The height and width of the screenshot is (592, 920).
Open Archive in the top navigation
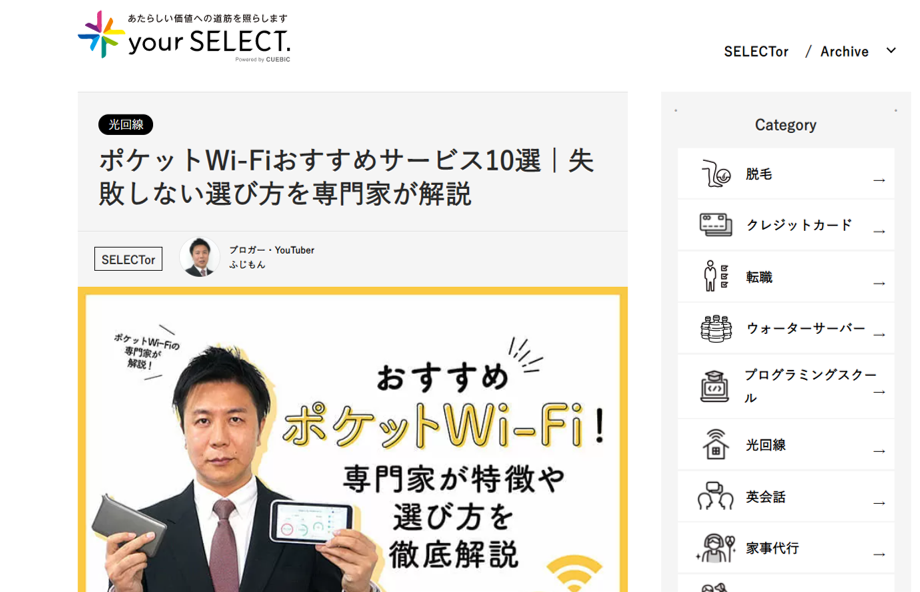tap(844, 52)
